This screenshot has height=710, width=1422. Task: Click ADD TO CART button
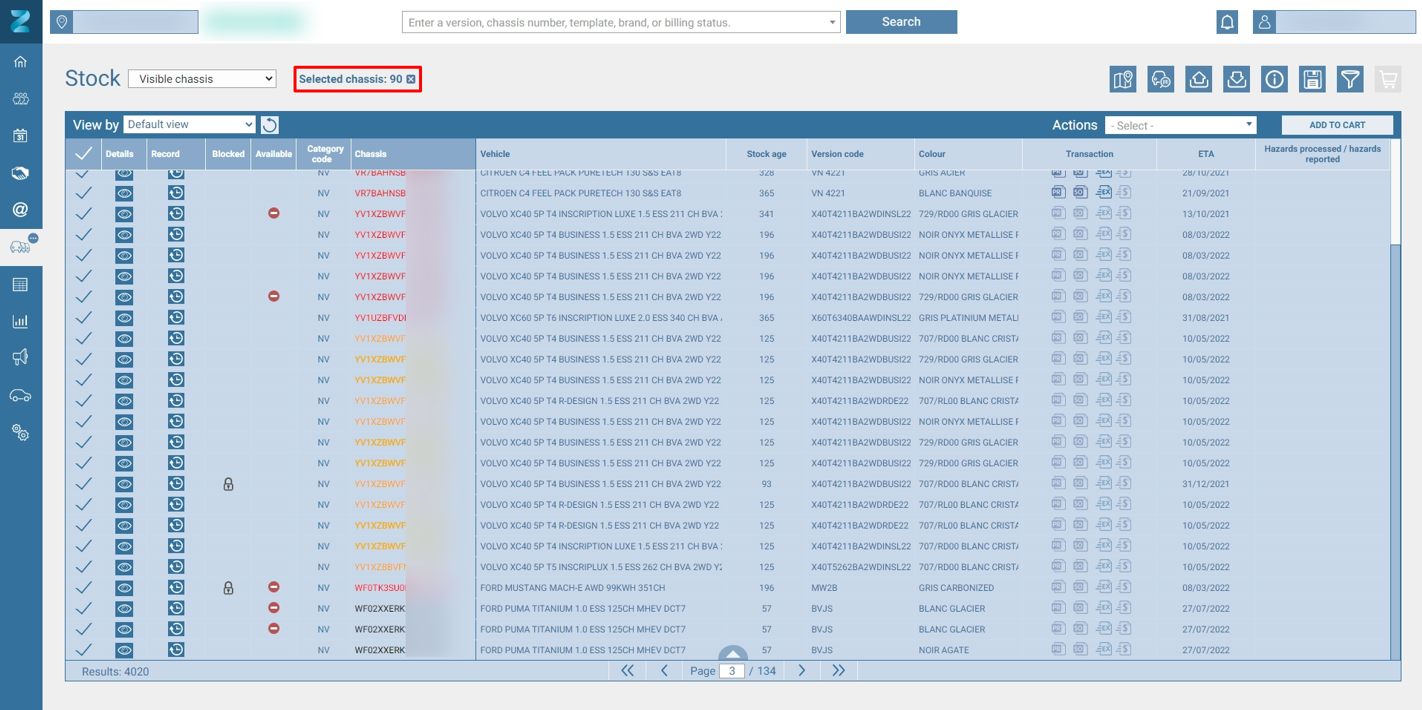[1337, 125]
